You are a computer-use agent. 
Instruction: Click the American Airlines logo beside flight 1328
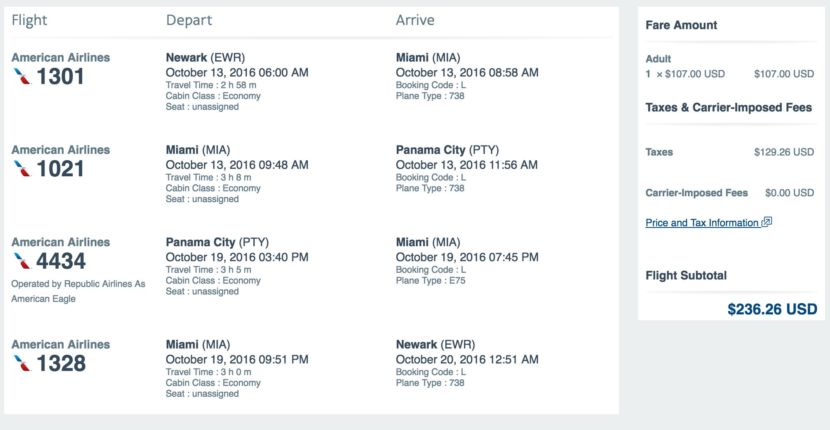coord(20,364)
